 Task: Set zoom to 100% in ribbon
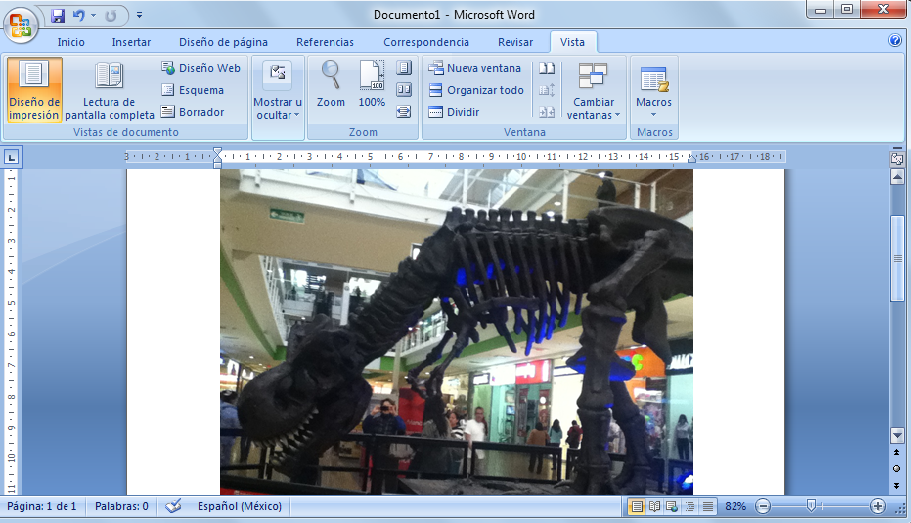point(371,84)
